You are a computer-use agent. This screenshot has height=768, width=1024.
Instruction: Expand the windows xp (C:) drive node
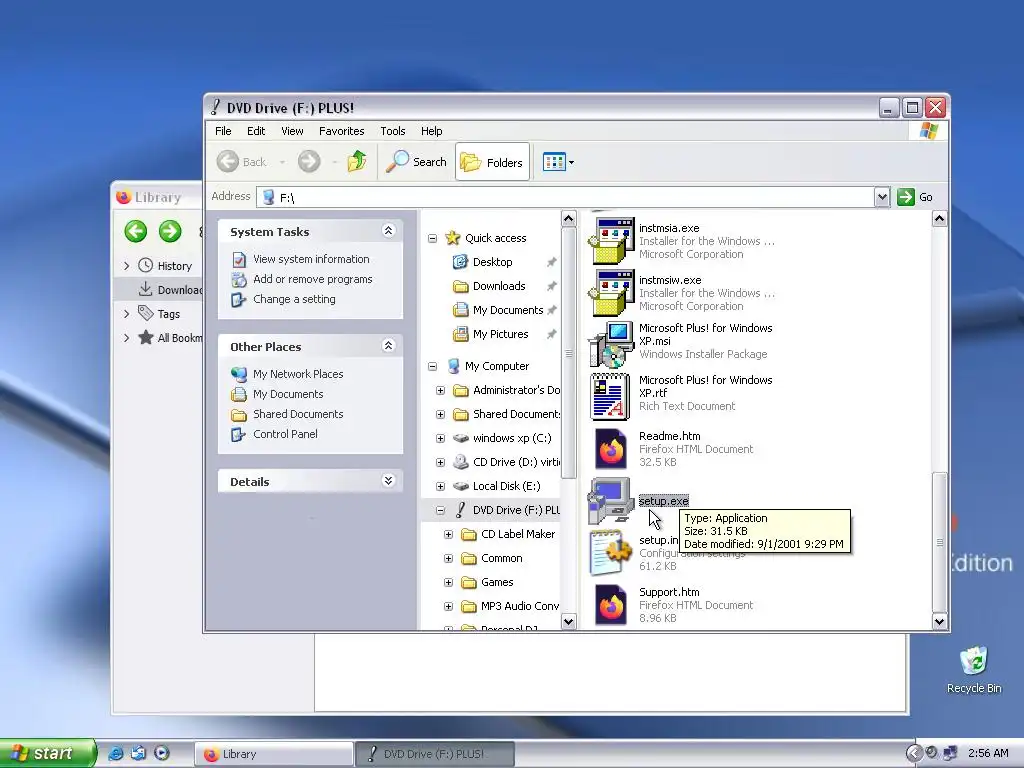440,438
